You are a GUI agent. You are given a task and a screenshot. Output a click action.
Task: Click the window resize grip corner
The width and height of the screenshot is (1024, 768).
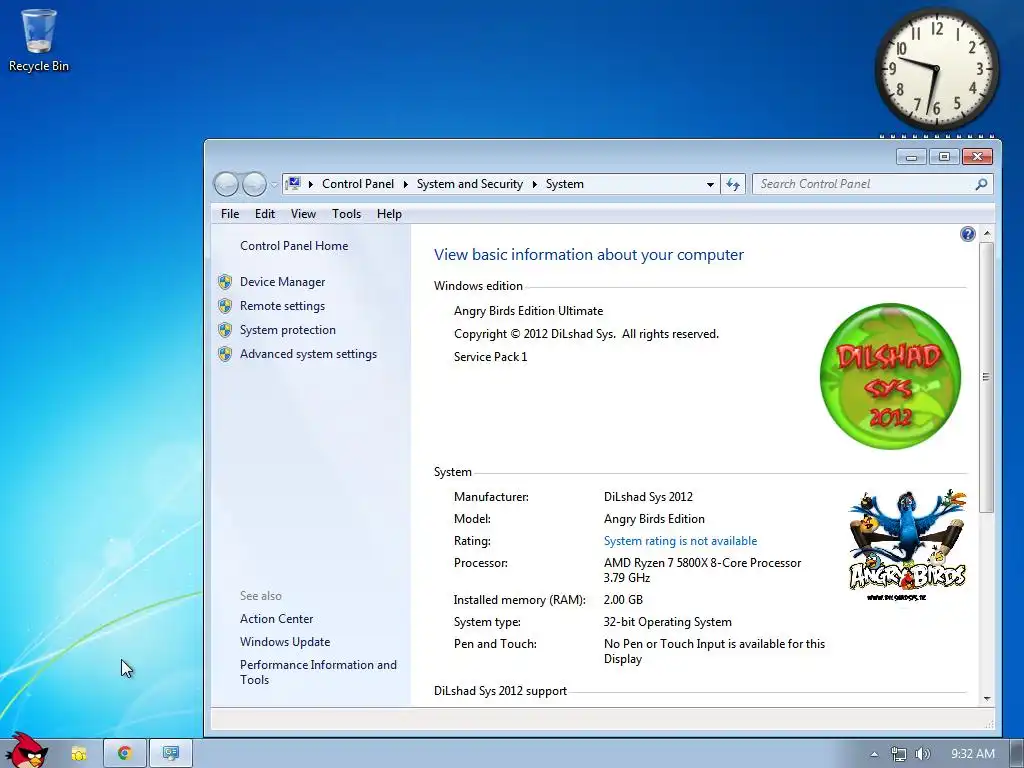pos(989,724)
